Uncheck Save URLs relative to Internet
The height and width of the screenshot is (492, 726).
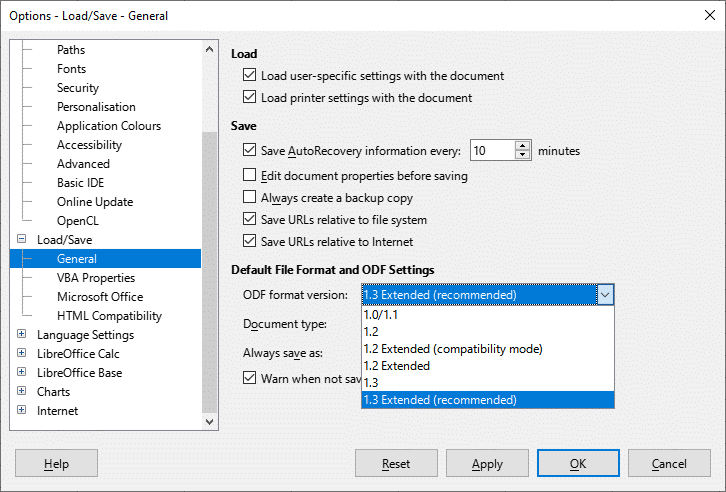250,241
